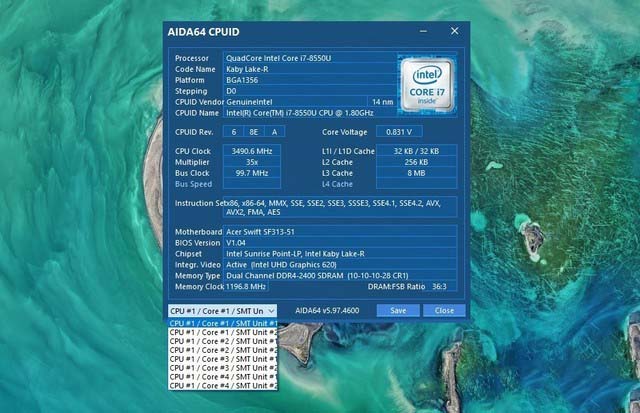Select CPU #1 / Core #3 / SMT Unit #2
Image resolution: width=640 pixels, height=413 pixels.
[x=223, y=368]
